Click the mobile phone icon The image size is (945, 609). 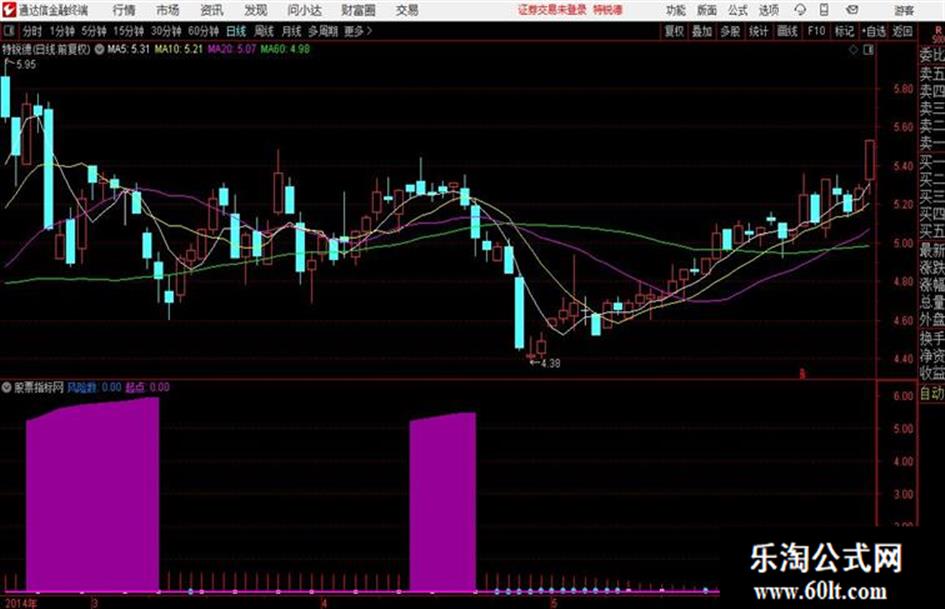[x=824, y=10]
